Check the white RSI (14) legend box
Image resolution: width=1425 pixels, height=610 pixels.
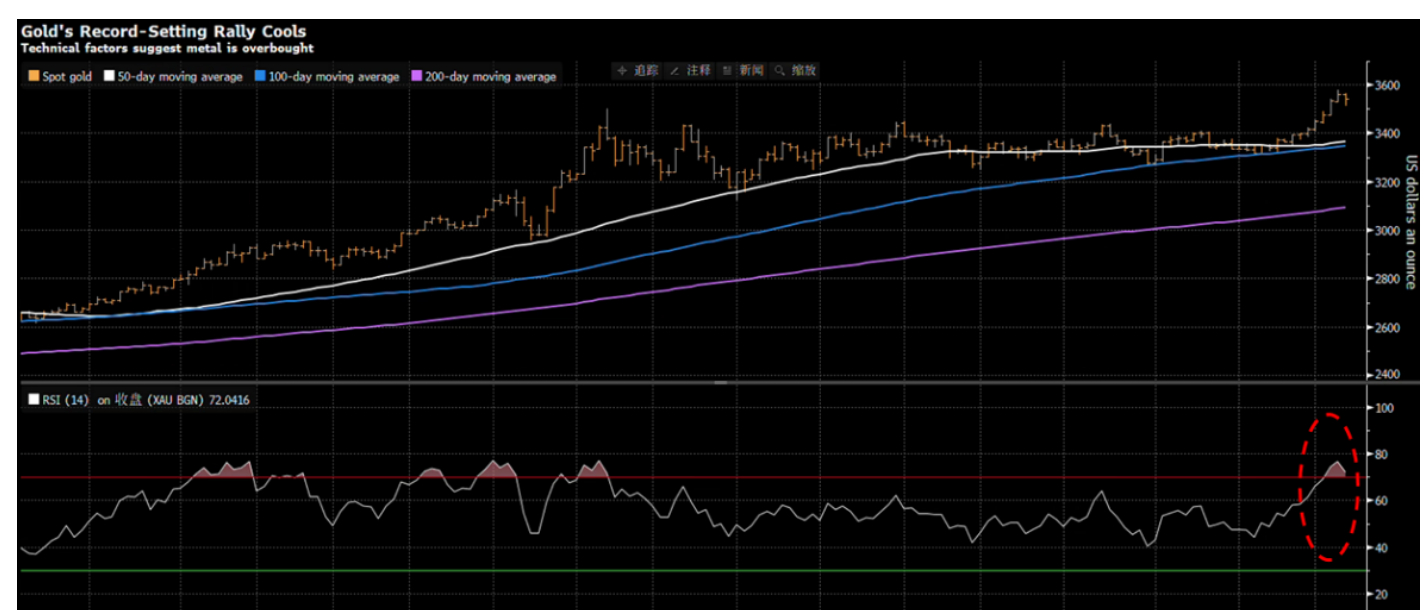(x=33, y=400)
